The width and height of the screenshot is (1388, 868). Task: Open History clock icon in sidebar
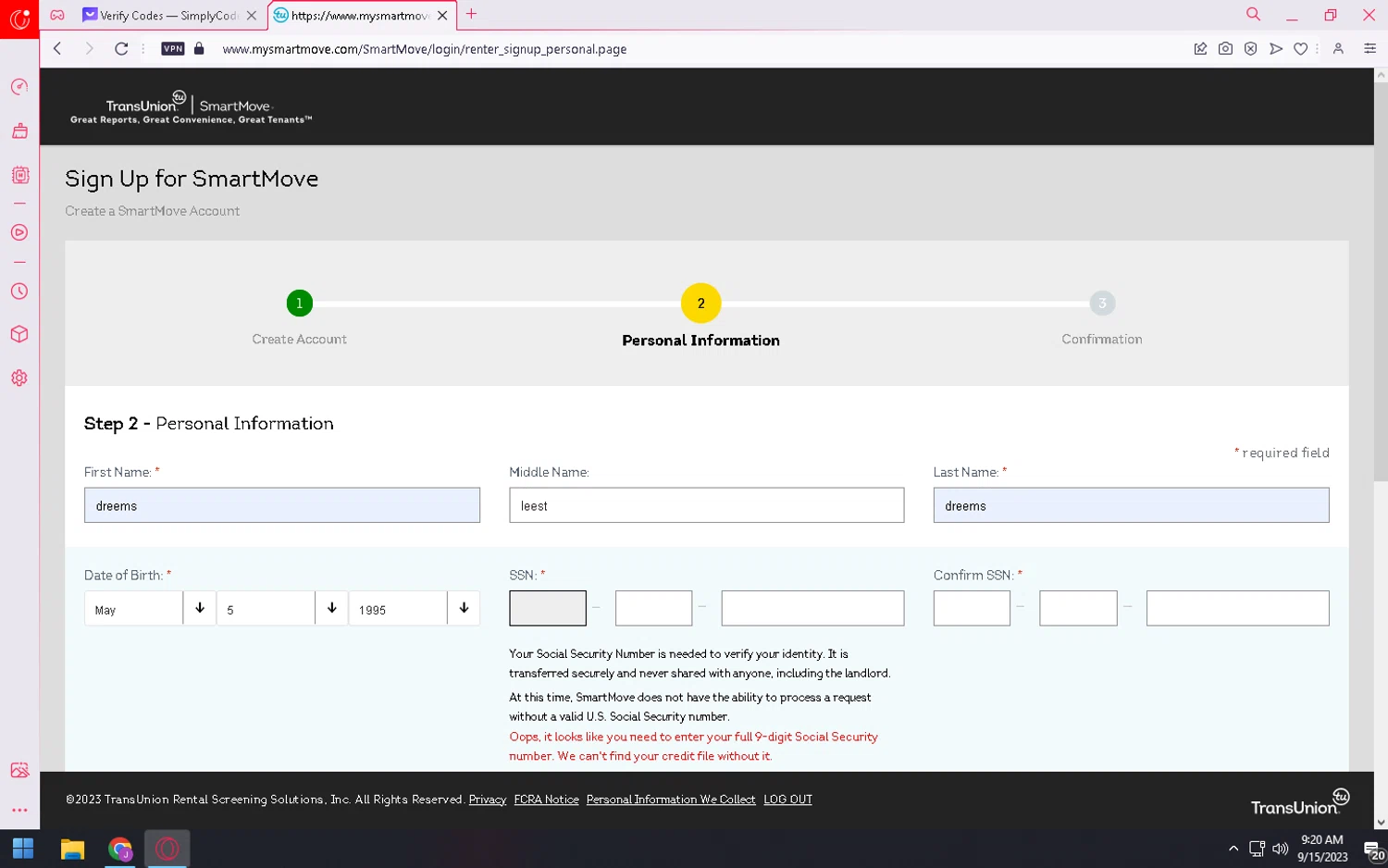point(19,291)
